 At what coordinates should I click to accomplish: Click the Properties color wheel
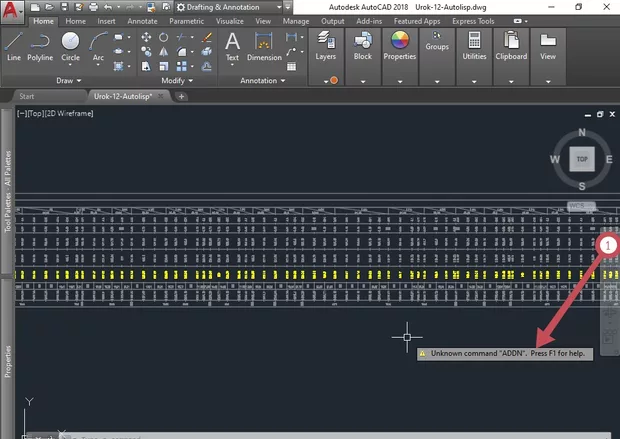coord(400,42)
